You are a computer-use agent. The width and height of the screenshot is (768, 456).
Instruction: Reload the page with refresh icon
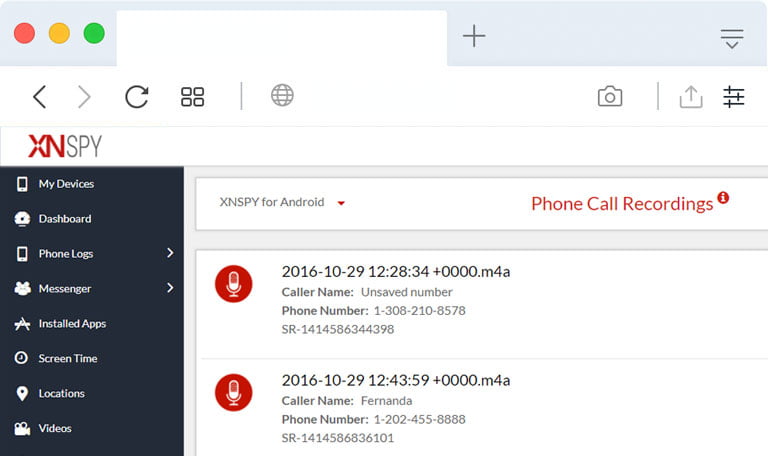(137, 96)
